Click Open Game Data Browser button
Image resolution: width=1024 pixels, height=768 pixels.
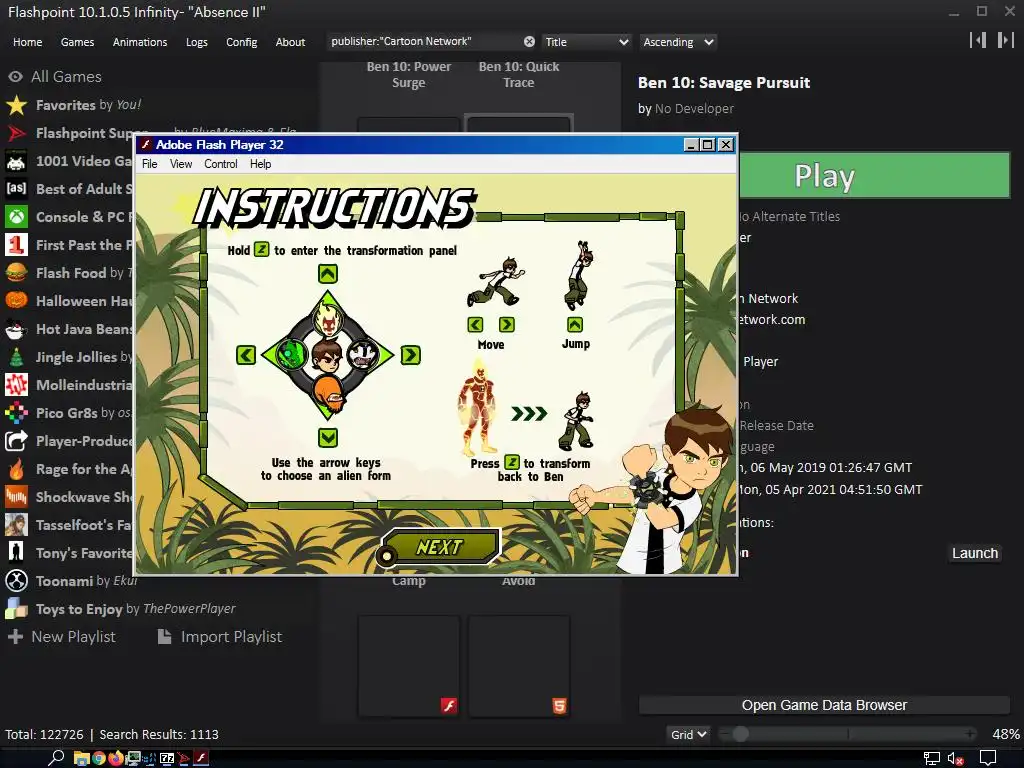pos(824,705)
